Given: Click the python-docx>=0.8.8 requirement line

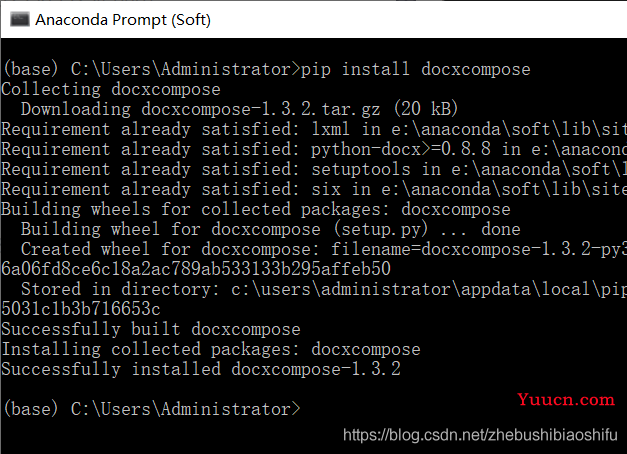Looking at the screenshot, I should coord(314,149).
